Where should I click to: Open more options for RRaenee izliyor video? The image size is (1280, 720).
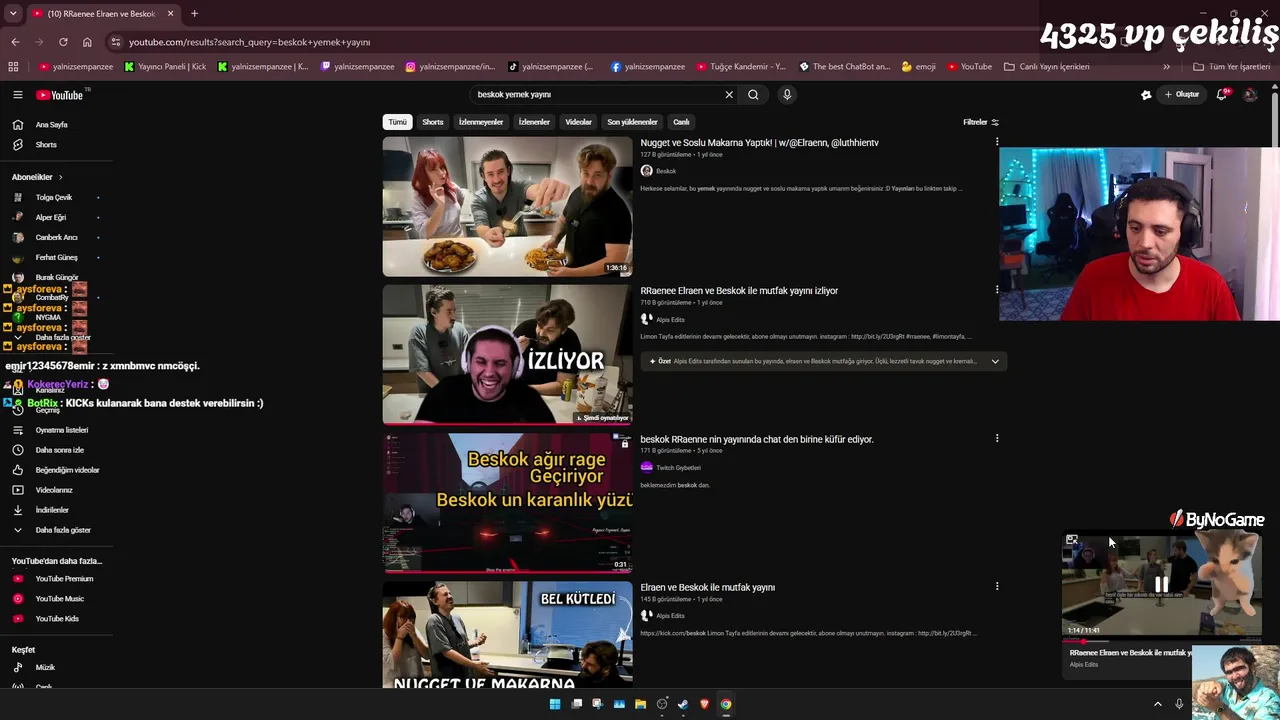click(997, 290)
